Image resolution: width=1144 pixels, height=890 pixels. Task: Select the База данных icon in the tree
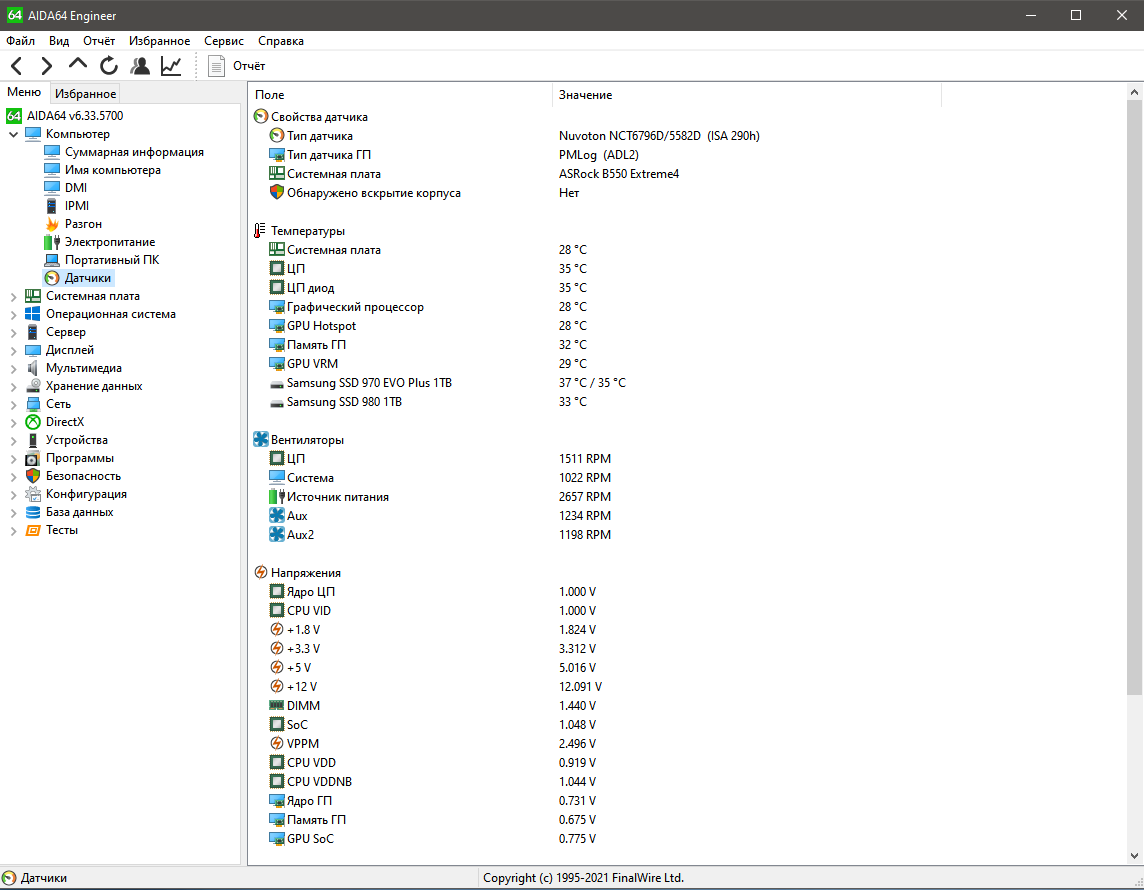click(x=33, y=512)
